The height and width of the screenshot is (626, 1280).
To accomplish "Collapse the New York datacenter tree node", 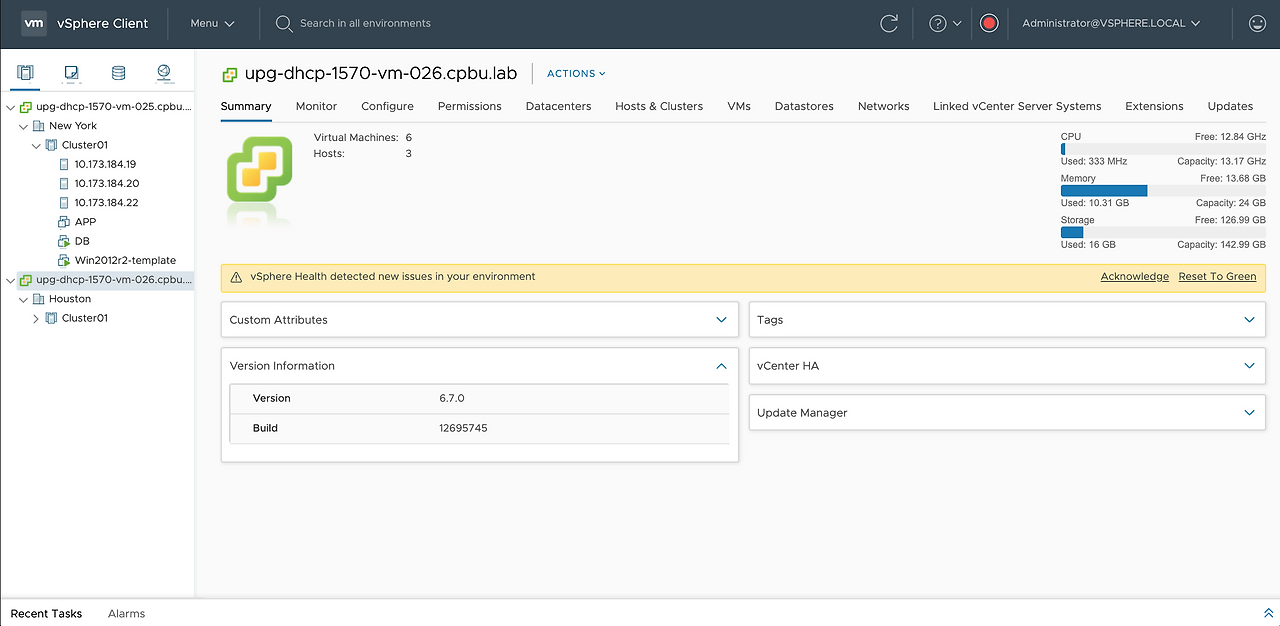I will pos(23,125).
